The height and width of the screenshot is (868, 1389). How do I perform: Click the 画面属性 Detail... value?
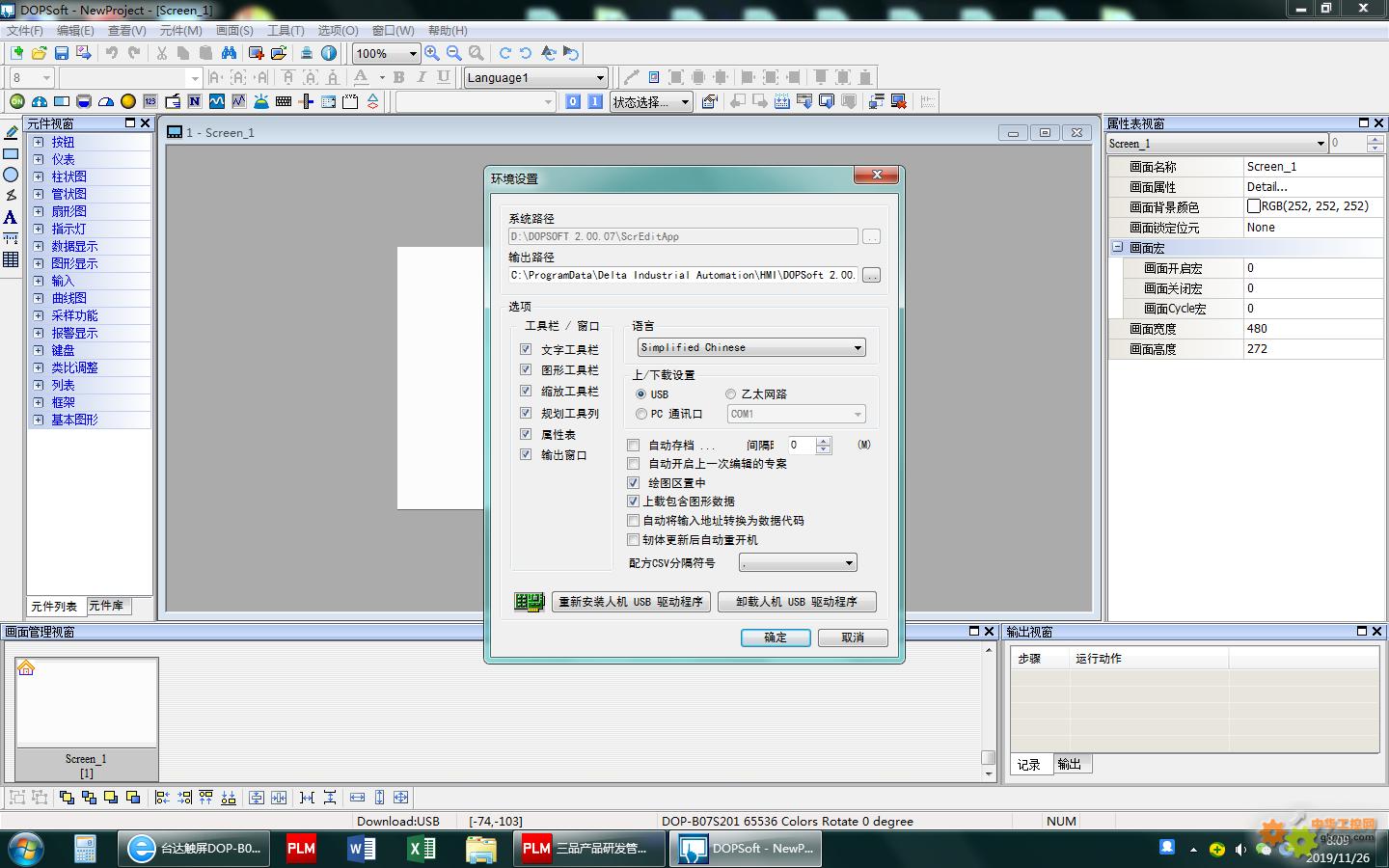pos(1313,186)
